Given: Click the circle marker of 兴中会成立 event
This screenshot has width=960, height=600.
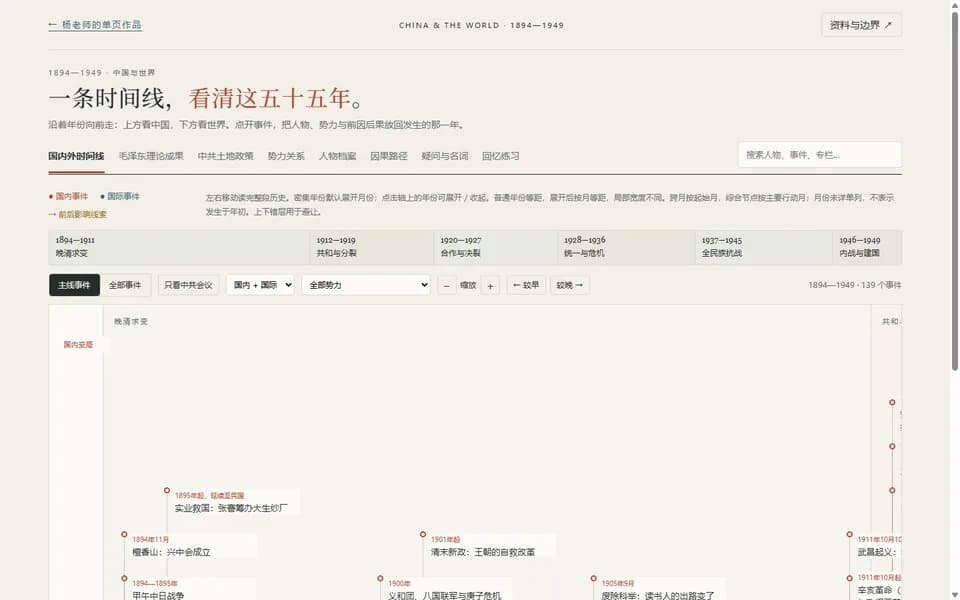Looking at the screenshot, I should 124,534.
